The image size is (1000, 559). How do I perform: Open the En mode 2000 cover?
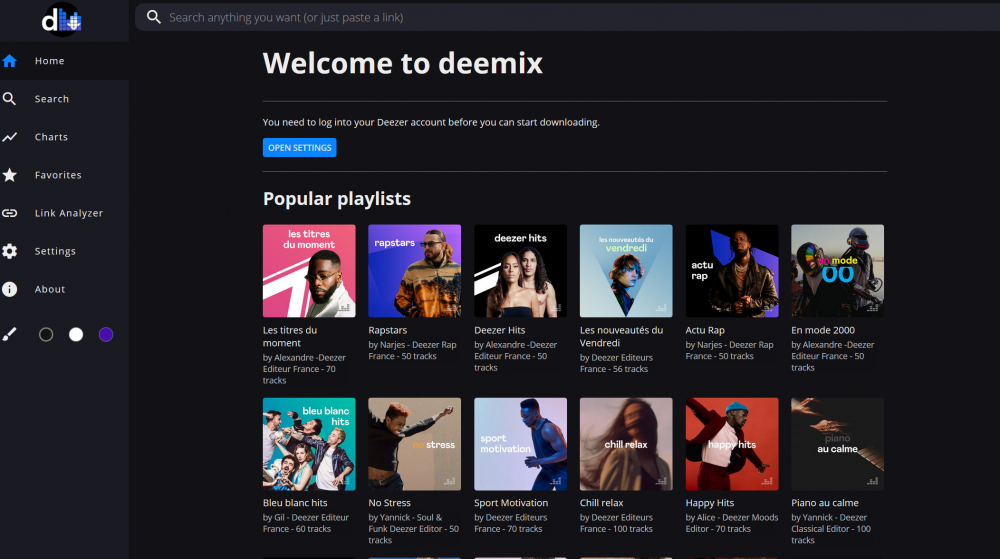[837, 271]
